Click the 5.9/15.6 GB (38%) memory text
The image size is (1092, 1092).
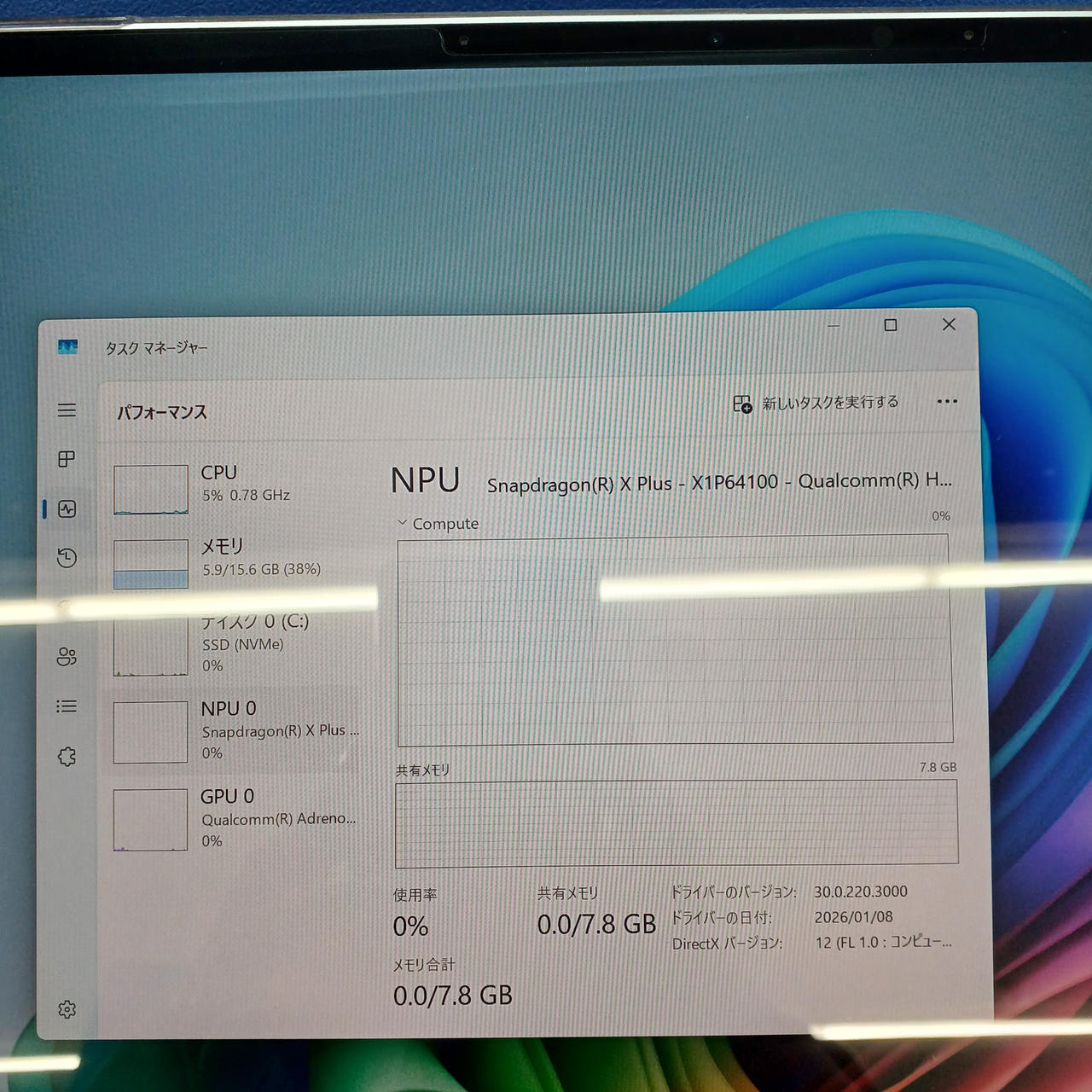coord(261,569)
